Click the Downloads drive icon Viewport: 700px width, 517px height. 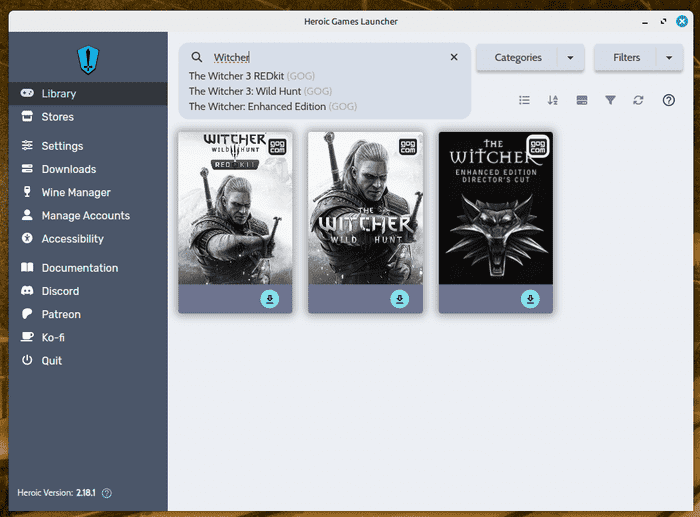point(27,168)
